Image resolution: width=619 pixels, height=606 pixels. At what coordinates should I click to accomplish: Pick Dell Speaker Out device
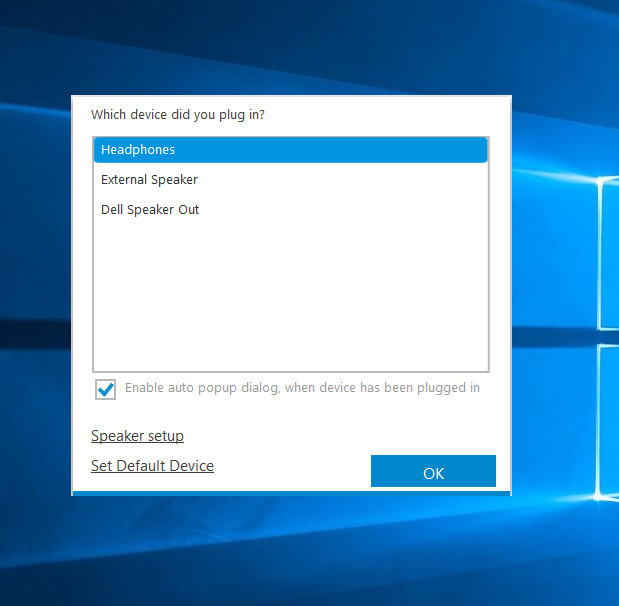click(x=291, y=210)
